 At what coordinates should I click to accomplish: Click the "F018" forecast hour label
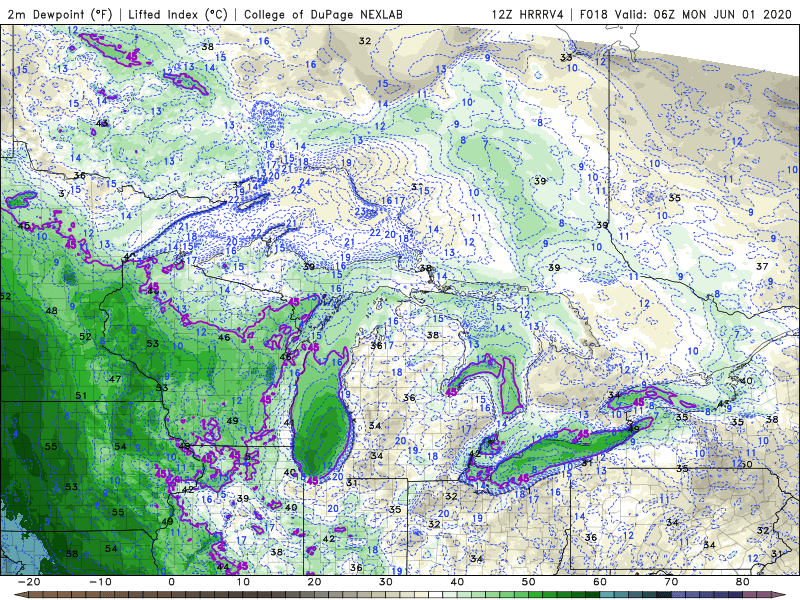click(594, 14)
